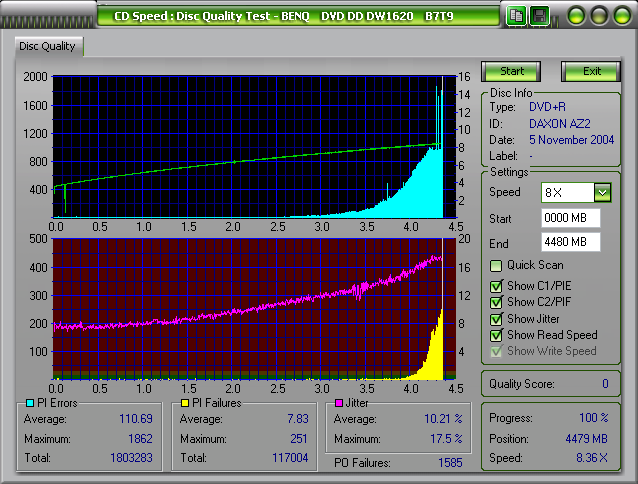Uncheck Show C2/PIF
The height and width of the screenshot is (484, 638).
(x=496, y=303)
